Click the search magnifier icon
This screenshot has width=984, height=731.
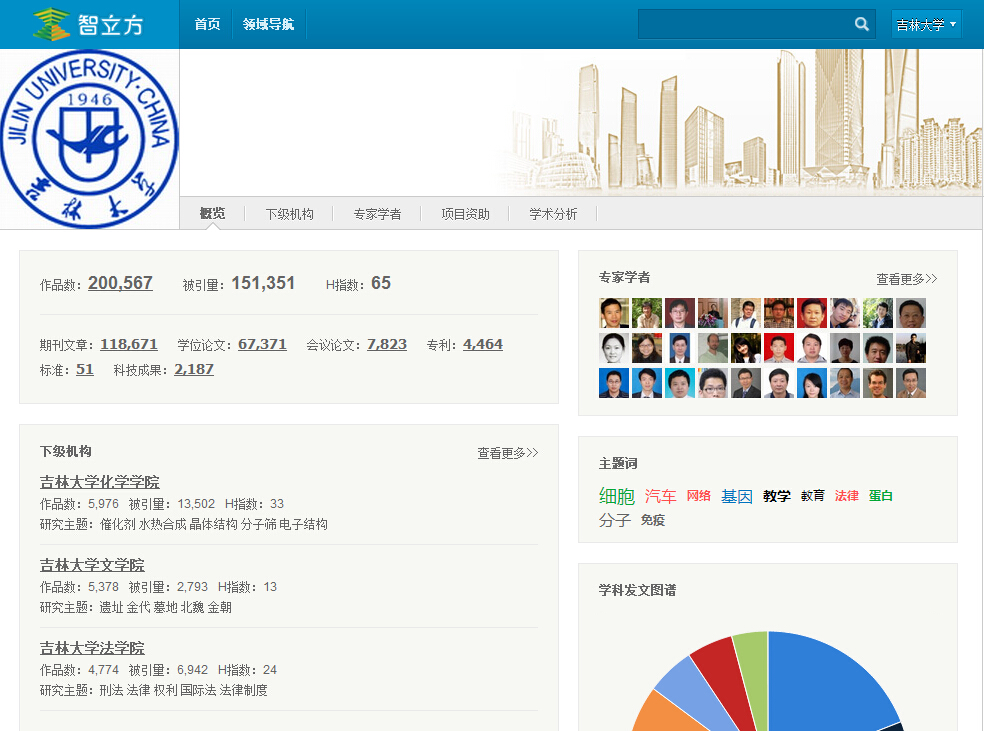pyautogui.click(x=861, y=24)
